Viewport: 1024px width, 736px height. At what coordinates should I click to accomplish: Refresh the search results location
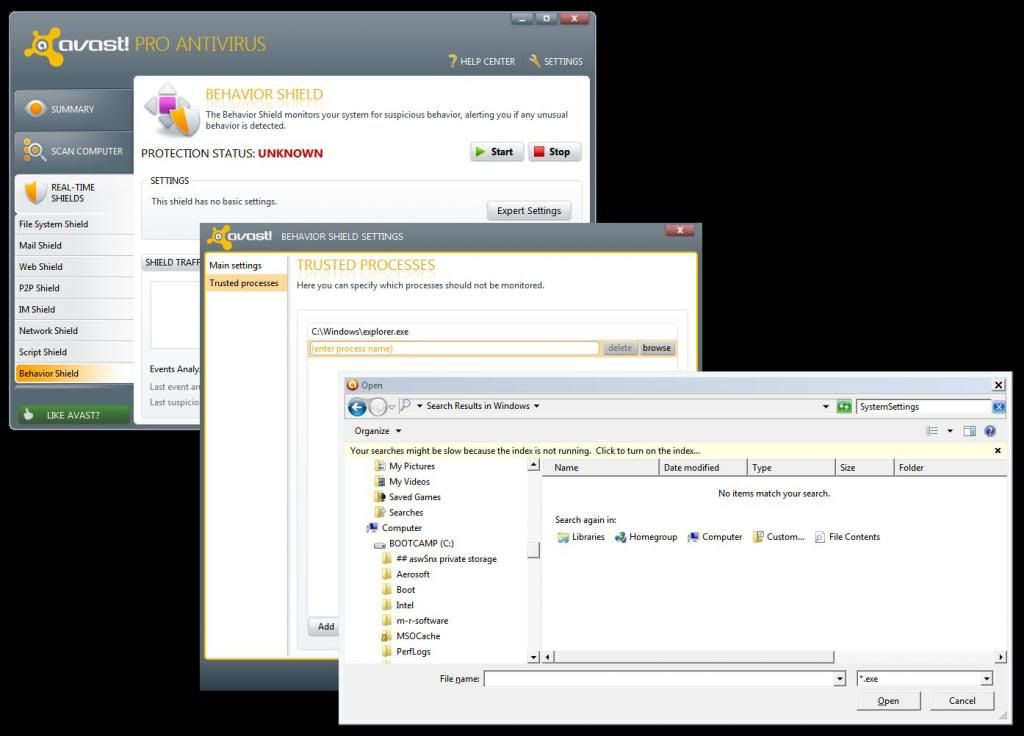coord(844,407)
